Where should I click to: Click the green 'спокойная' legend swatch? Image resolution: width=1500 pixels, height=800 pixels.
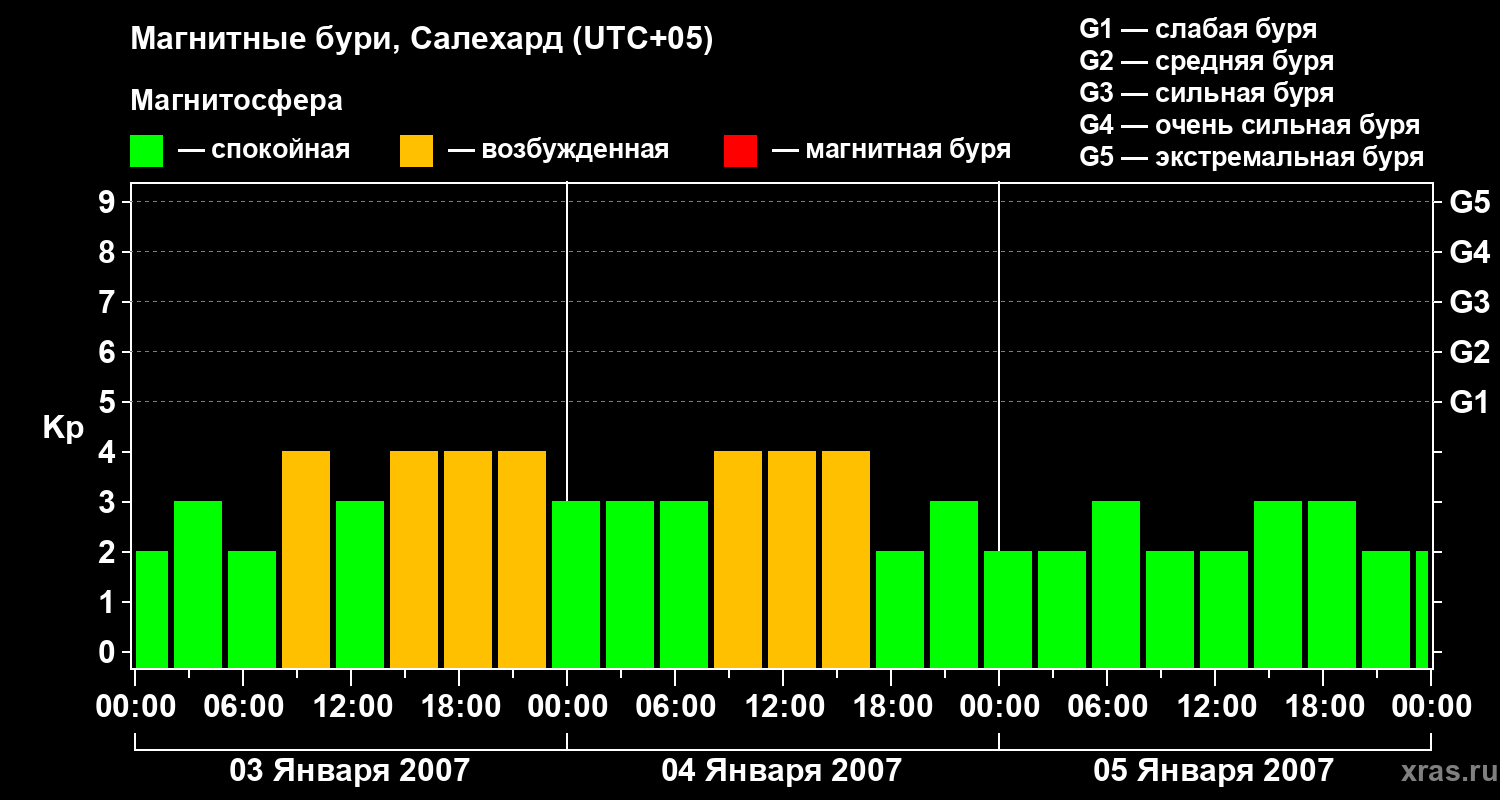tap(147, 151)
